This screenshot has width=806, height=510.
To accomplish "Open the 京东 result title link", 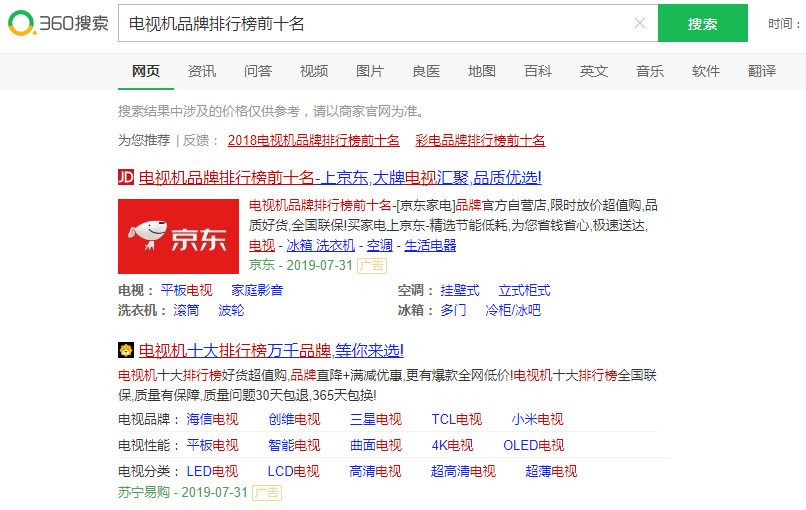I will [340, 178].
